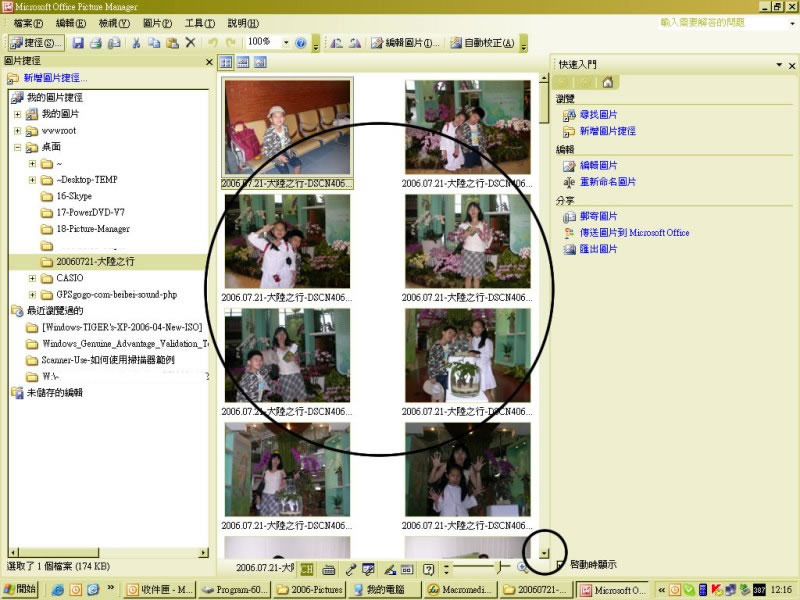
Task: Click the folder tree horizontal scrollbar right arrow
Action: [x=204, y=552]
